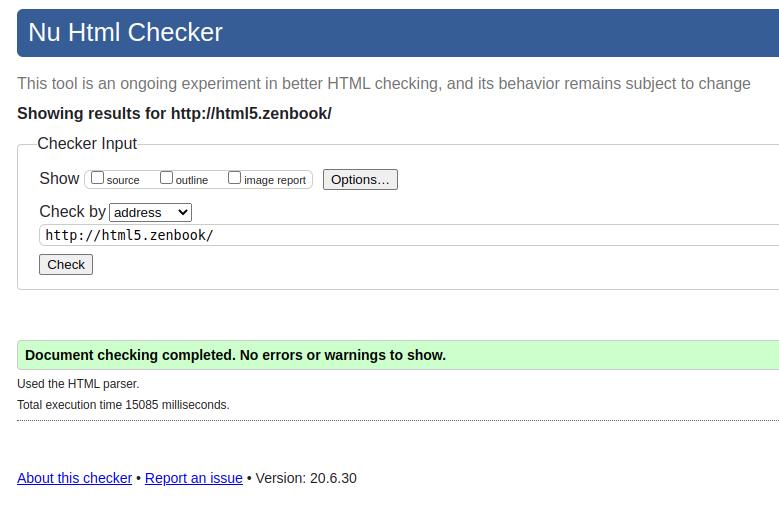The image size is (779, 522).
Task: Click the Show label text
Action: click(59, 178)
